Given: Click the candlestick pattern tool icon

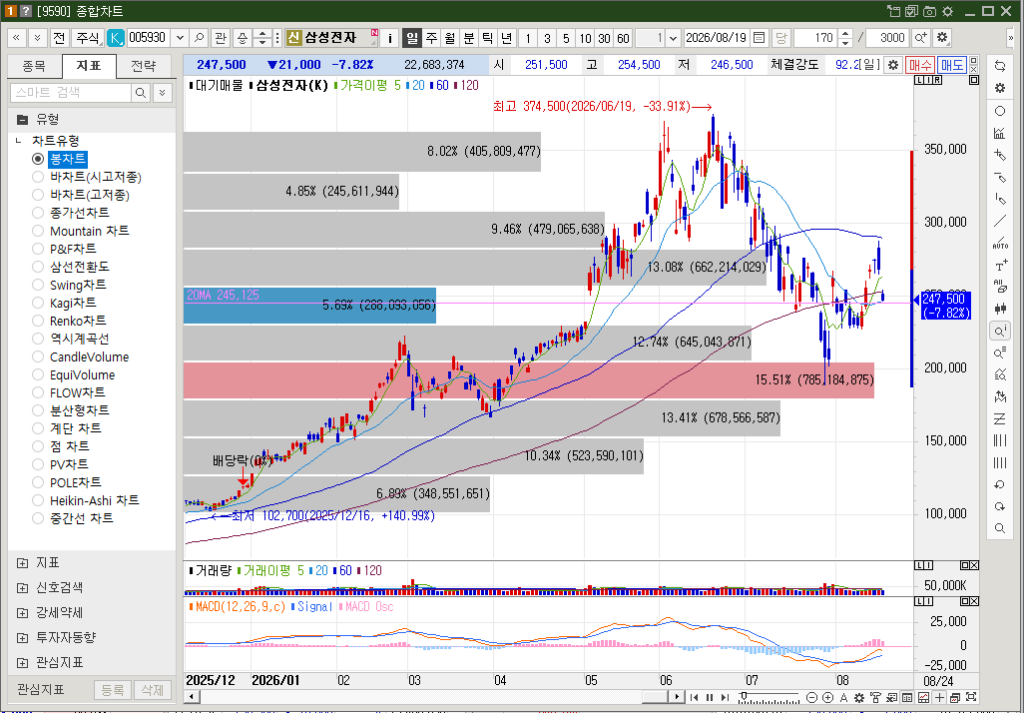Looking at the screenshot, I should point(999,309).
